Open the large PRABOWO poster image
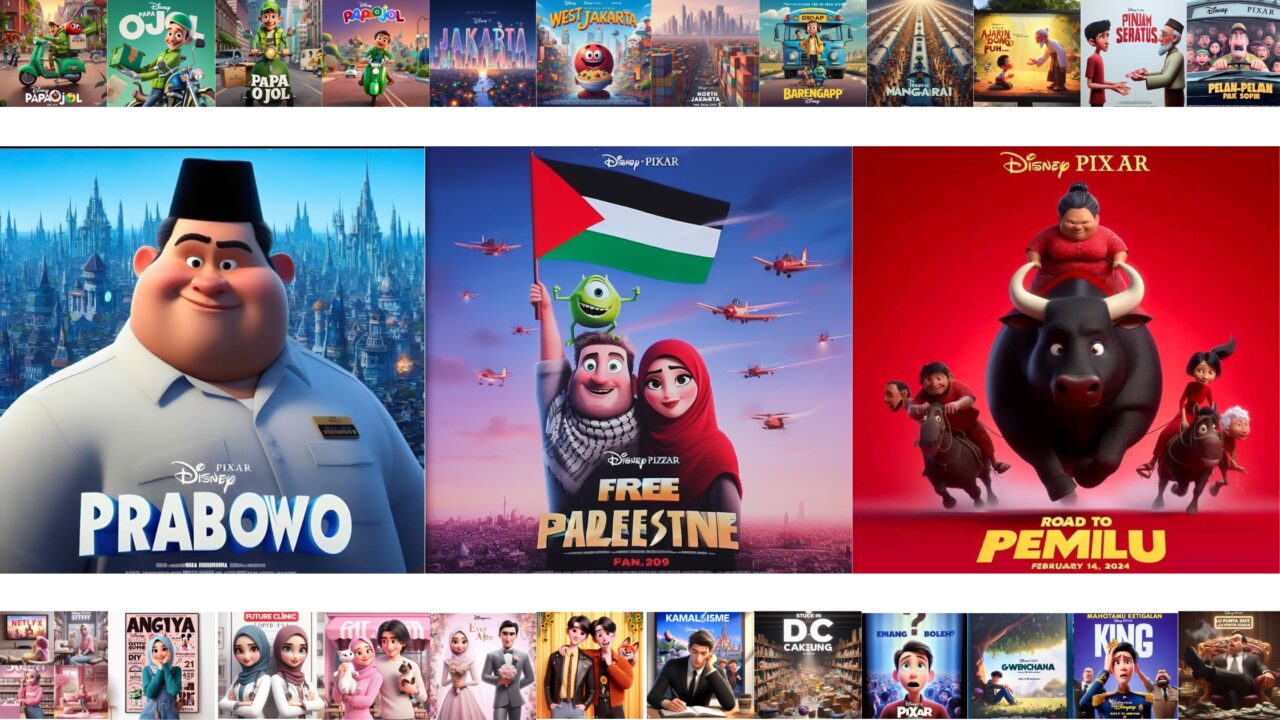The image size is (1280, 720). click(x=212, y=360)
